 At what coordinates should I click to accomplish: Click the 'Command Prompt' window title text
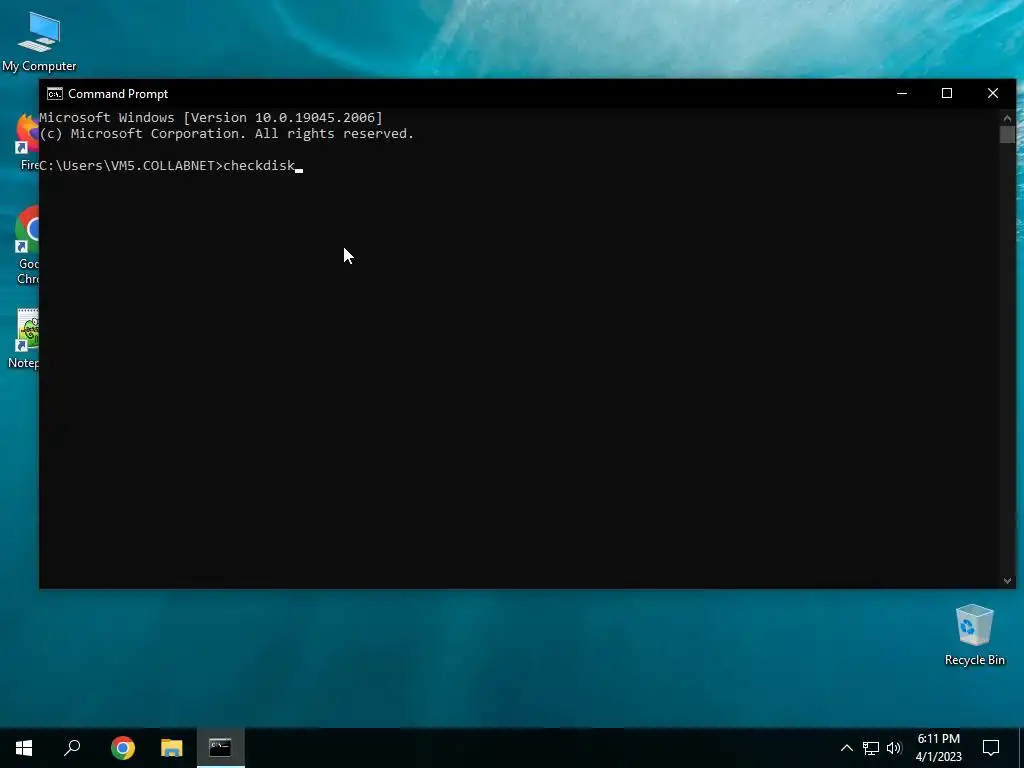[118, 94]
